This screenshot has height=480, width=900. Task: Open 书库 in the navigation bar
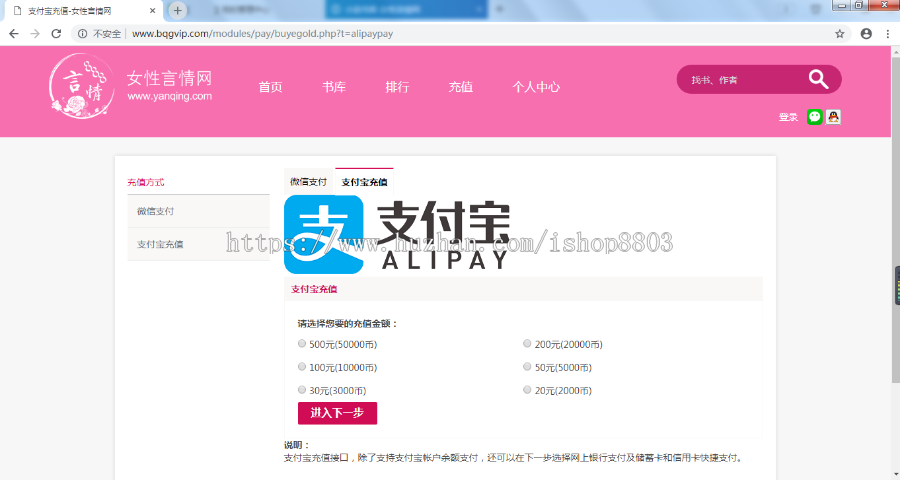[x=333, y=87]
